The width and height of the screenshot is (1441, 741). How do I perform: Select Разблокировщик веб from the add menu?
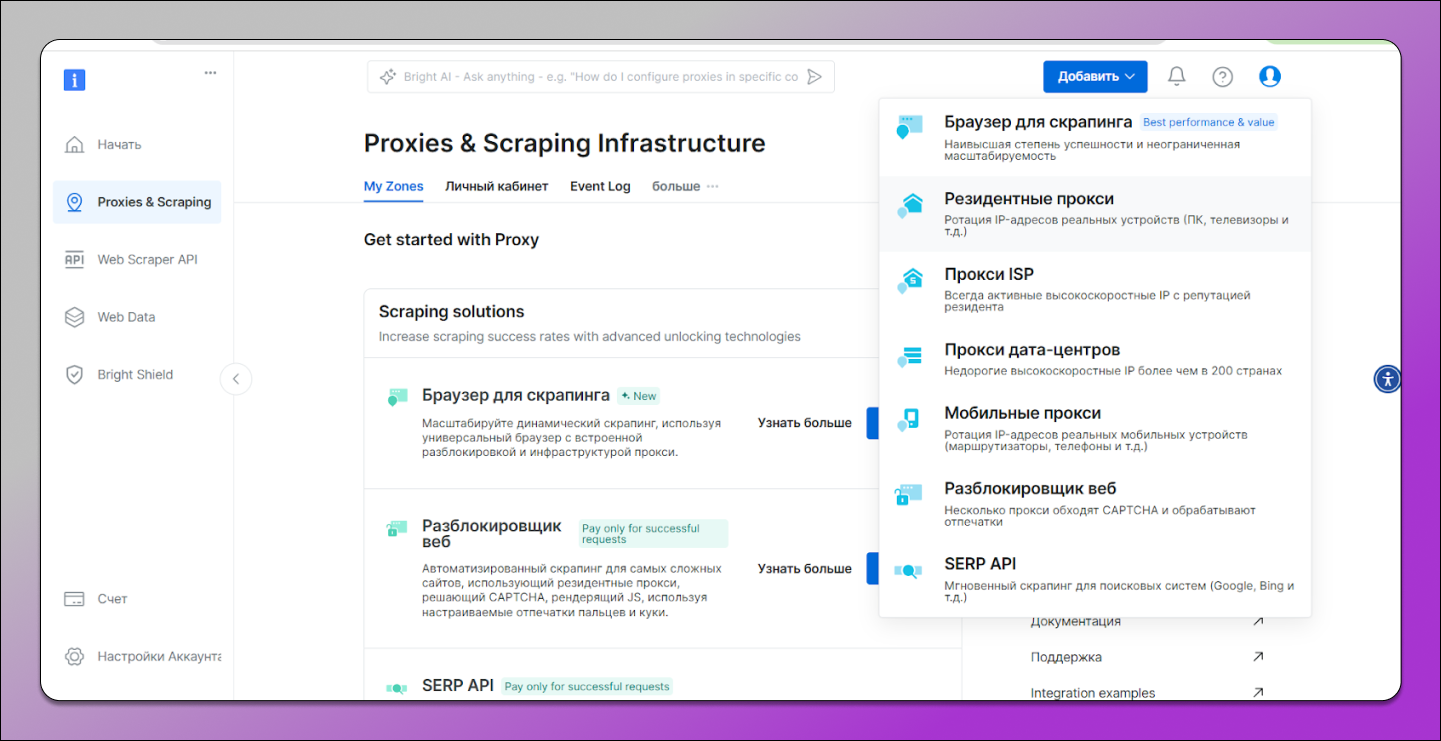[x=1095, y=503]
